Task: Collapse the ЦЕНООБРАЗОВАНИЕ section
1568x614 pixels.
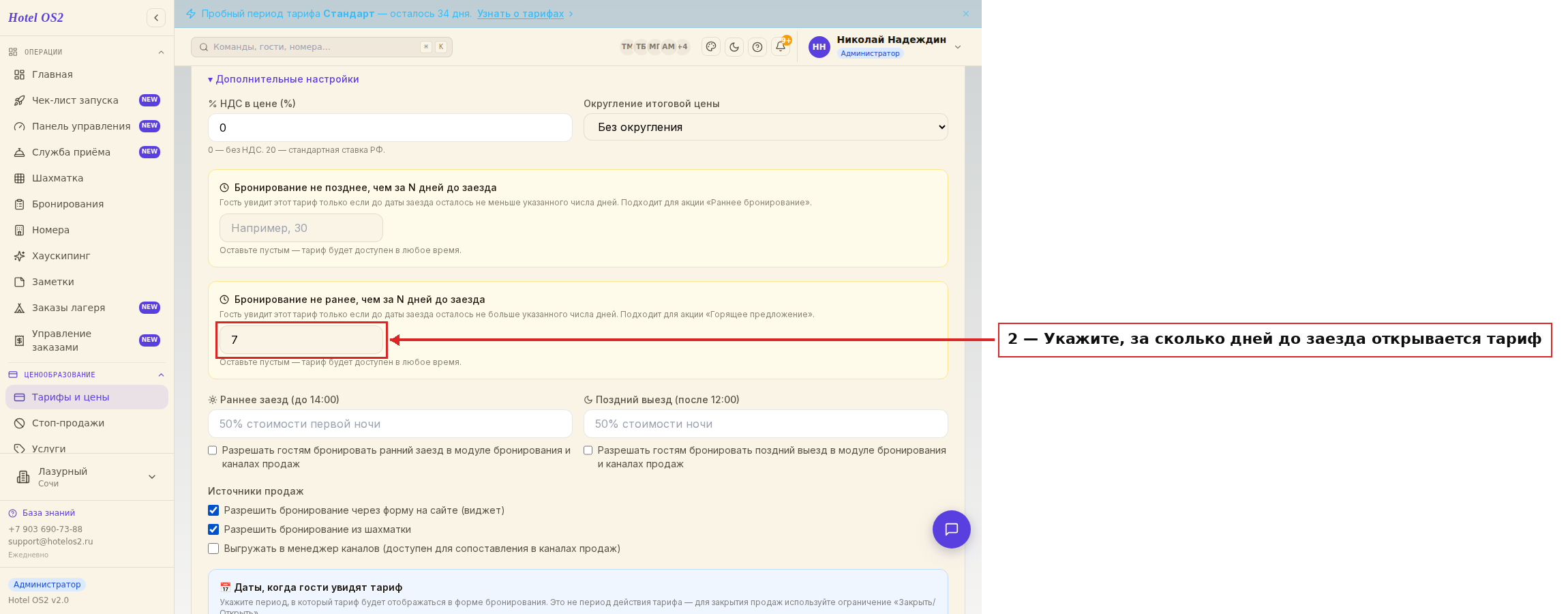Action: click(161, 375)
